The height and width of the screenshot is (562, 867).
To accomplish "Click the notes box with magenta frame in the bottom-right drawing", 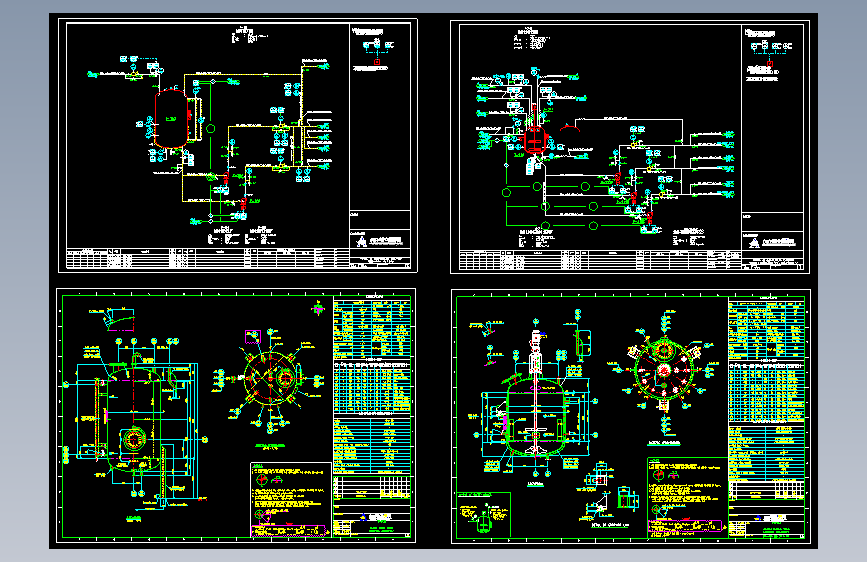I will pyautogui.click(x=687, y=497).
